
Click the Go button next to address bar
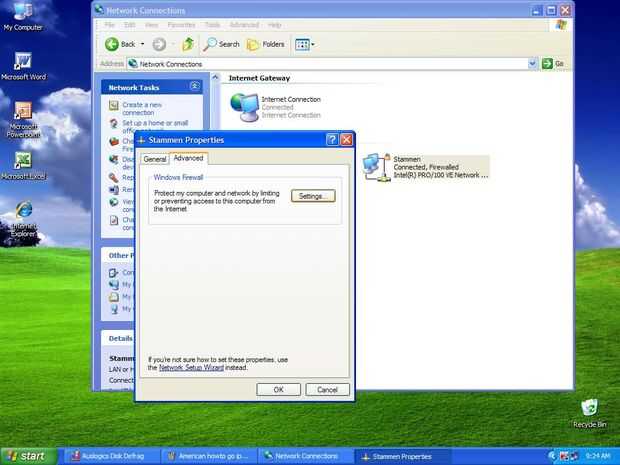tap(553, 63)
